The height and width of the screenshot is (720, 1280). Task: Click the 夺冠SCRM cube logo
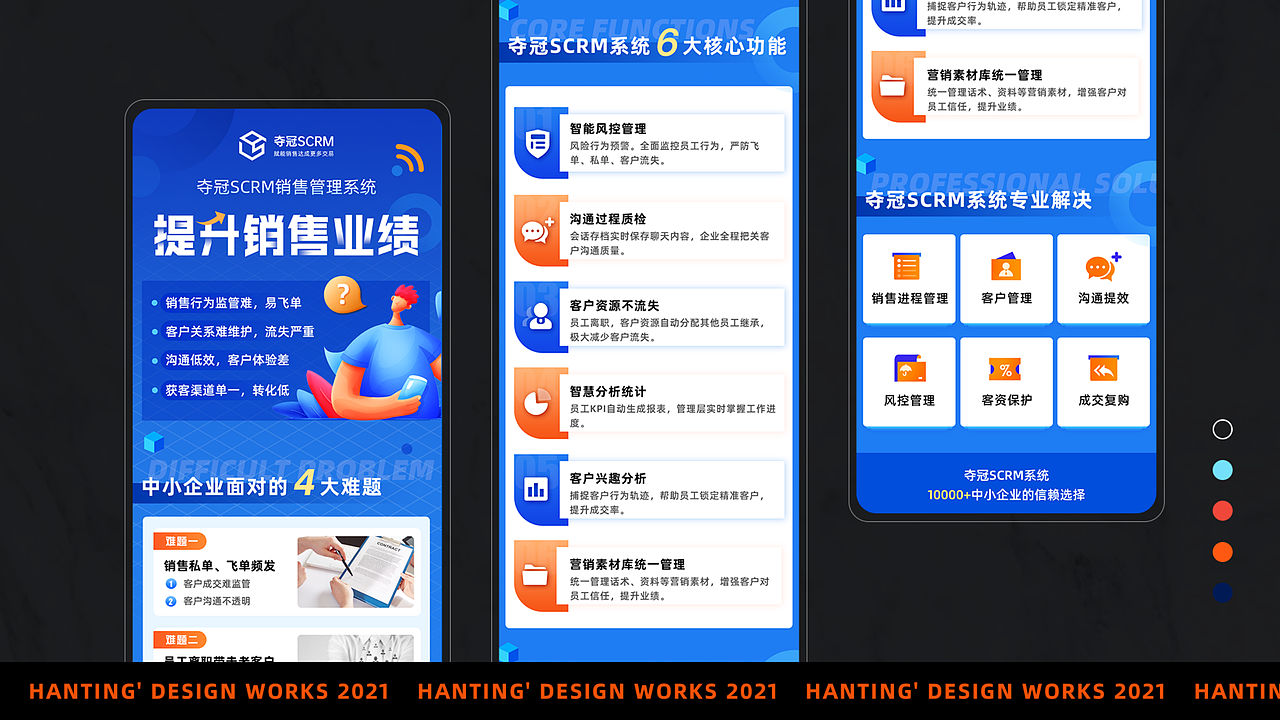pyautogui.click(x=252, y=146)
